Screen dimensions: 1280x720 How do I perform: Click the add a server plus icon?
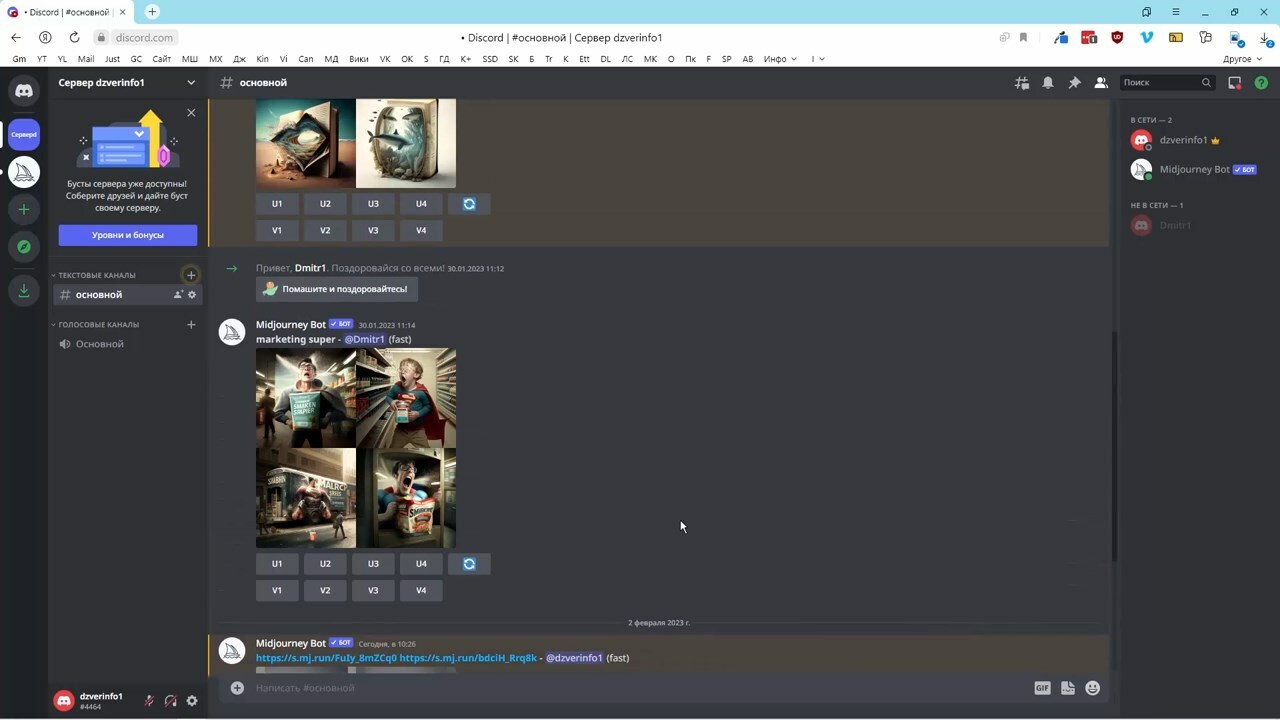click(x=24, y=210)
